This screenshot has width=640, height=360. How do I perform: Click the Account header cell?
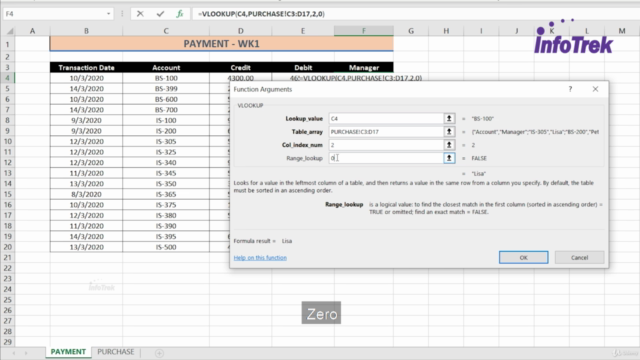pos(166,68)
